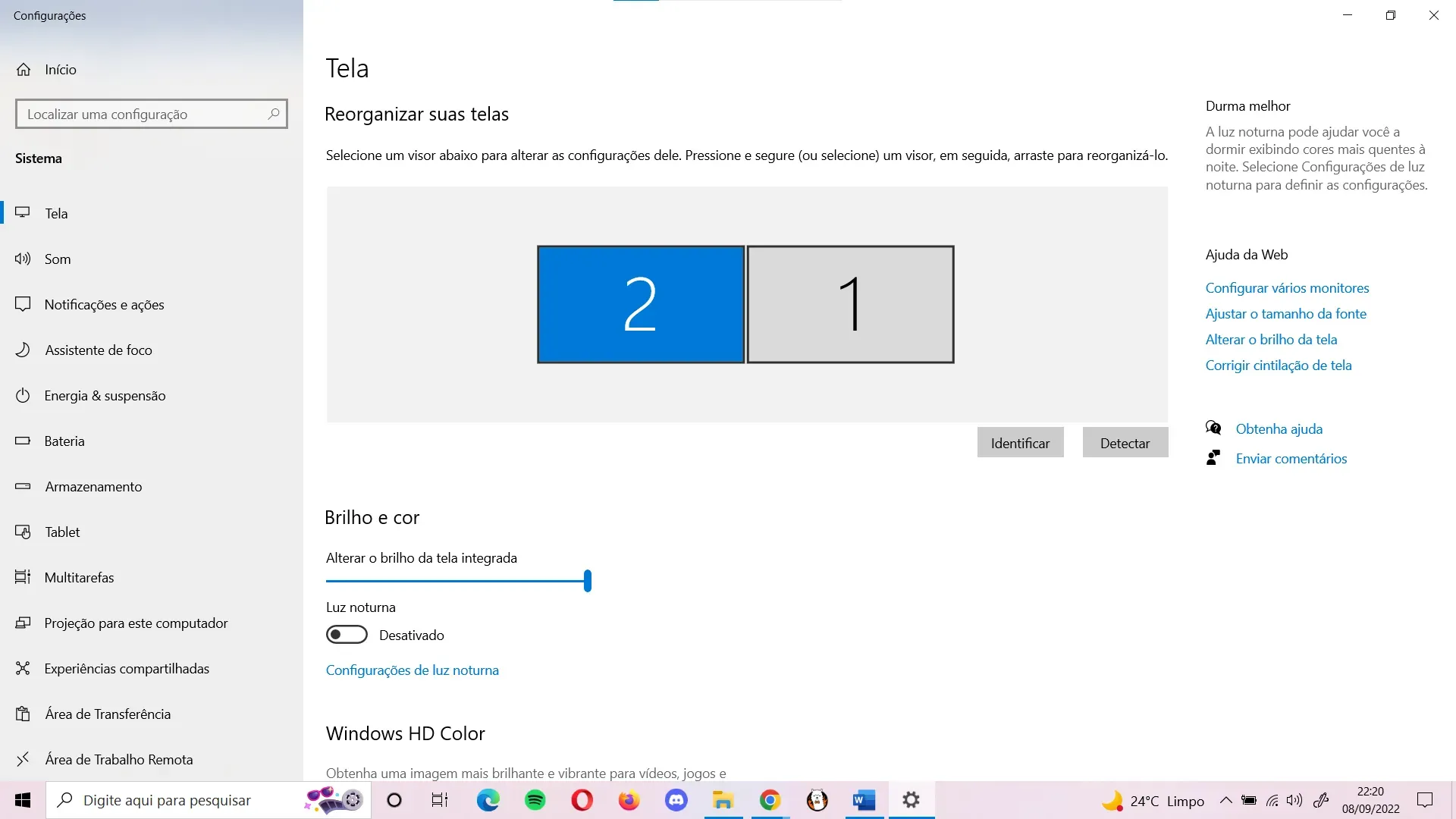
Task: Click Enviar comentários link
Action: 1291,459
